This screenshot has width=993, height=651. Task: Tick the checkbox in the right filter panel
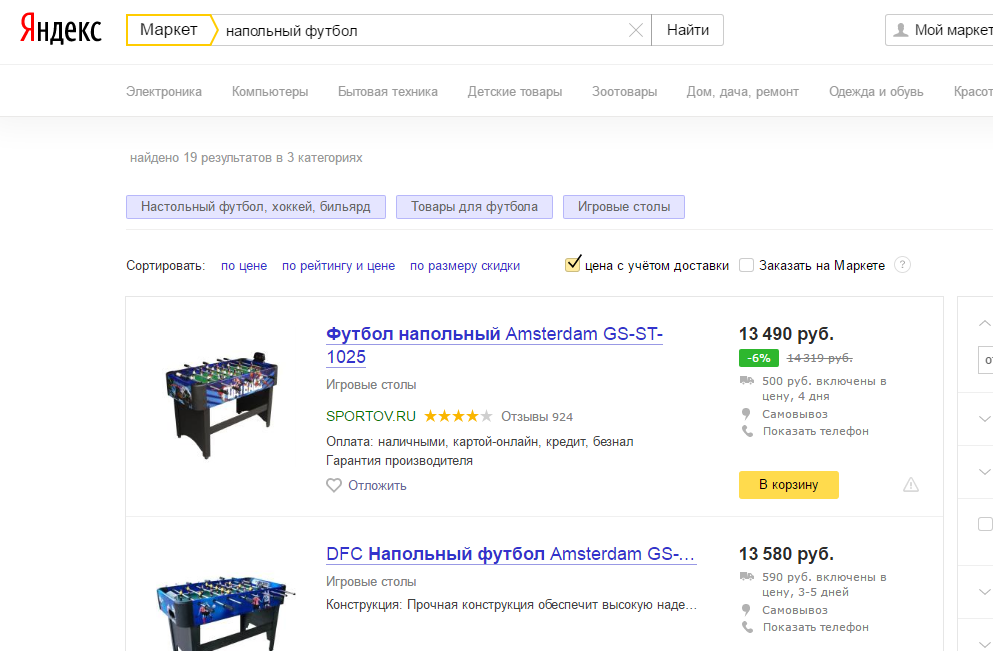984,524
